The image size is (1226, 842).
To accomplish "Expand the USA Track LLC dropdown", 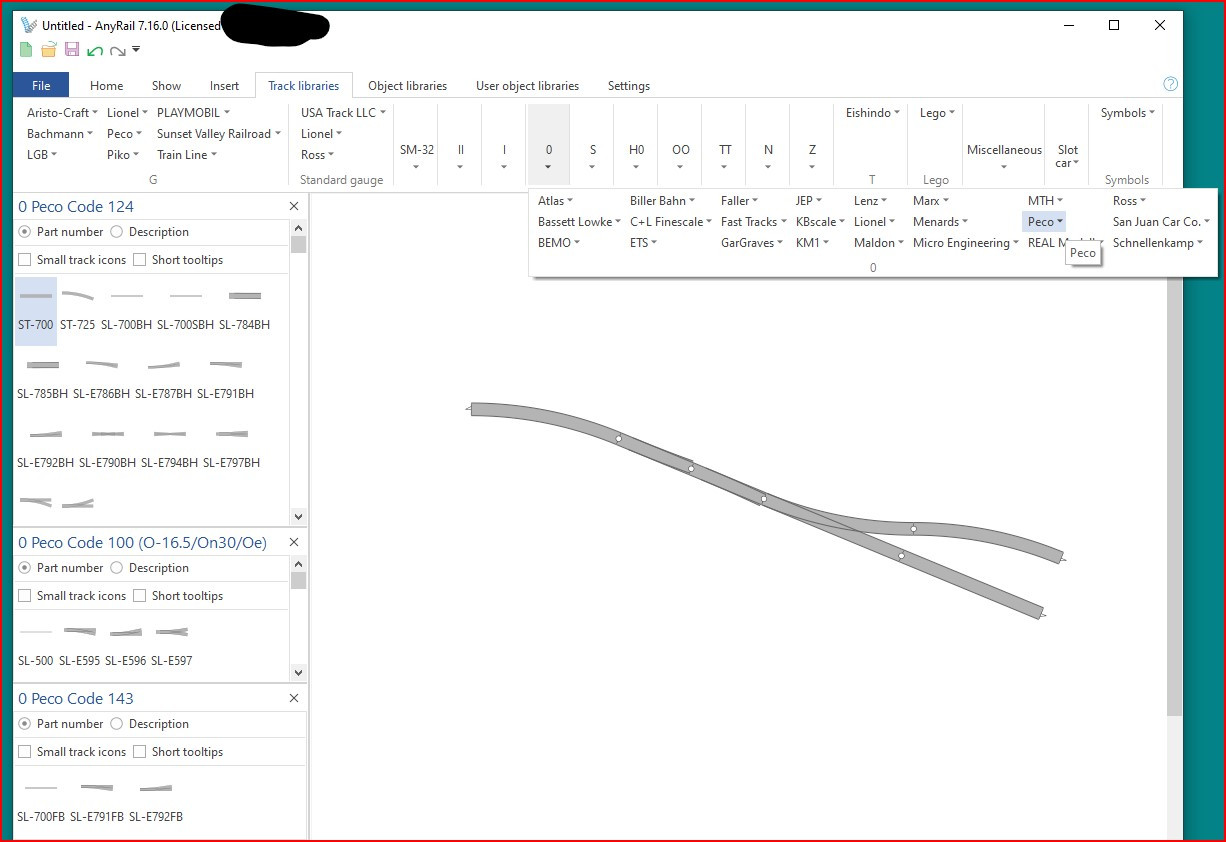I will pyautogui.click(x=343, y=113).
